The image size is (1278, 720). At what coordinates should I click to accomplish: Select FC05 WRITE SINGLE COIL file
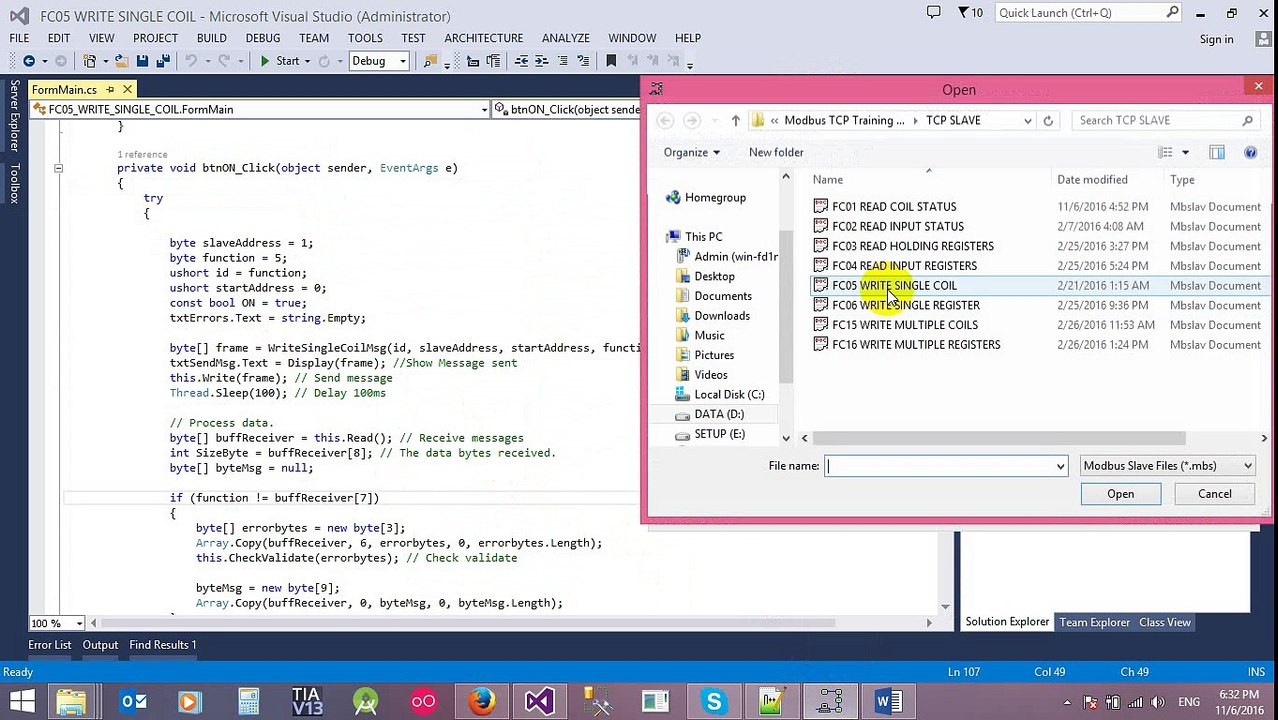(x=894, y=285)
